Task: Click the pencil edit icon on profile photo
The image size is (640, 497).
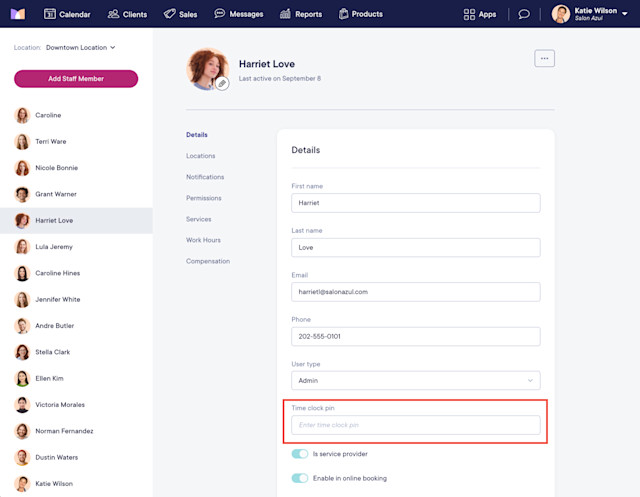Action: [222, 84]
